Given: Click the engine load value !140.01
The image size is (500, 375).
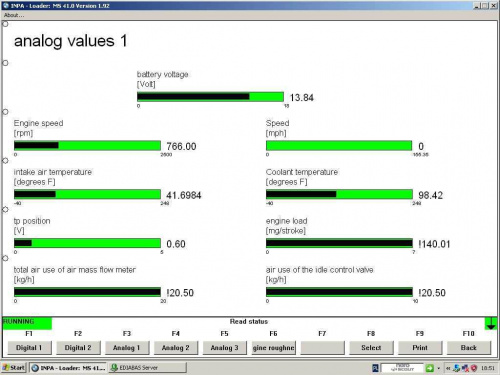Looking at the screenshot, I should tap(434, 244).
